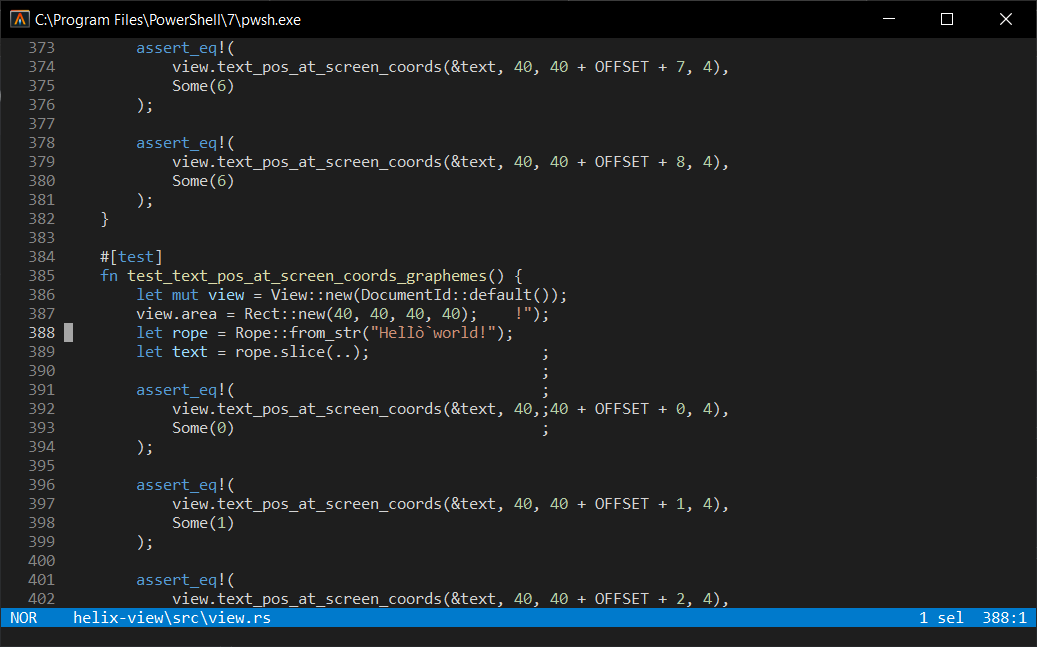The height and width of the screenshot is (647, 1037).
Task: Click line number 384 in the gutter
Action: click(42, 257)
